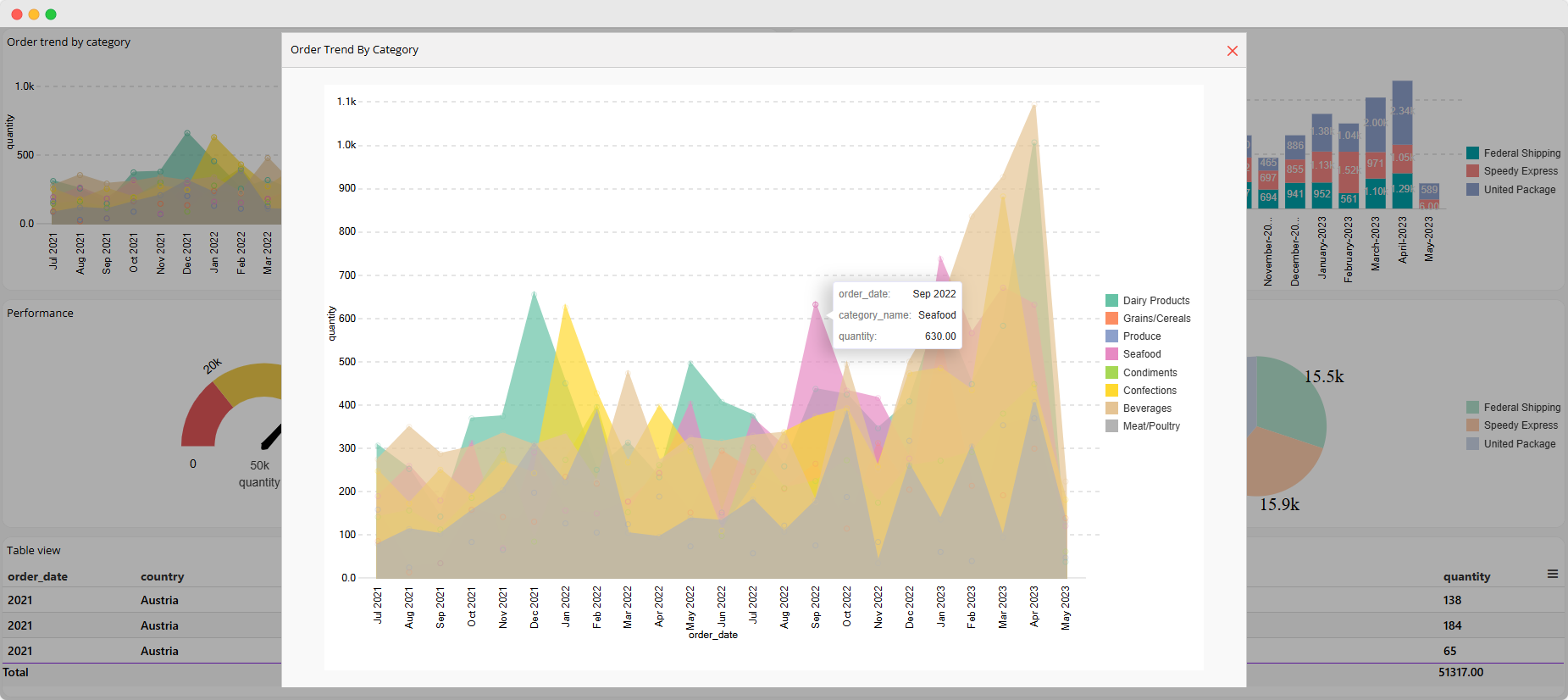Viewport: 1568px width, 700px height.
Task: Toggle Produce legend swatch
Action: click(x=1111, y=336)
